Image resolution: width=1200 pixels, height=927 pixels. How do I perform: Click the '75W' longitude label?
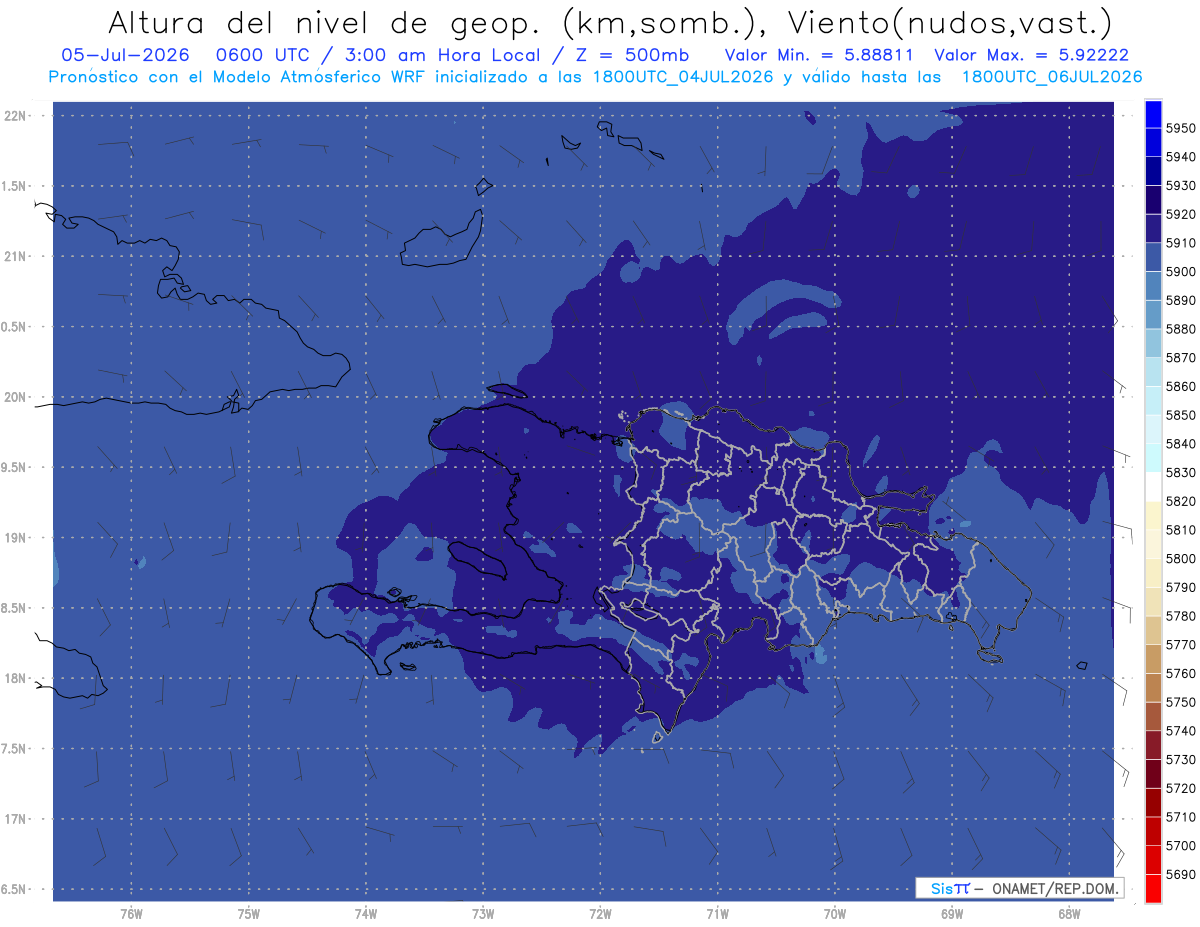click(248, 914)
